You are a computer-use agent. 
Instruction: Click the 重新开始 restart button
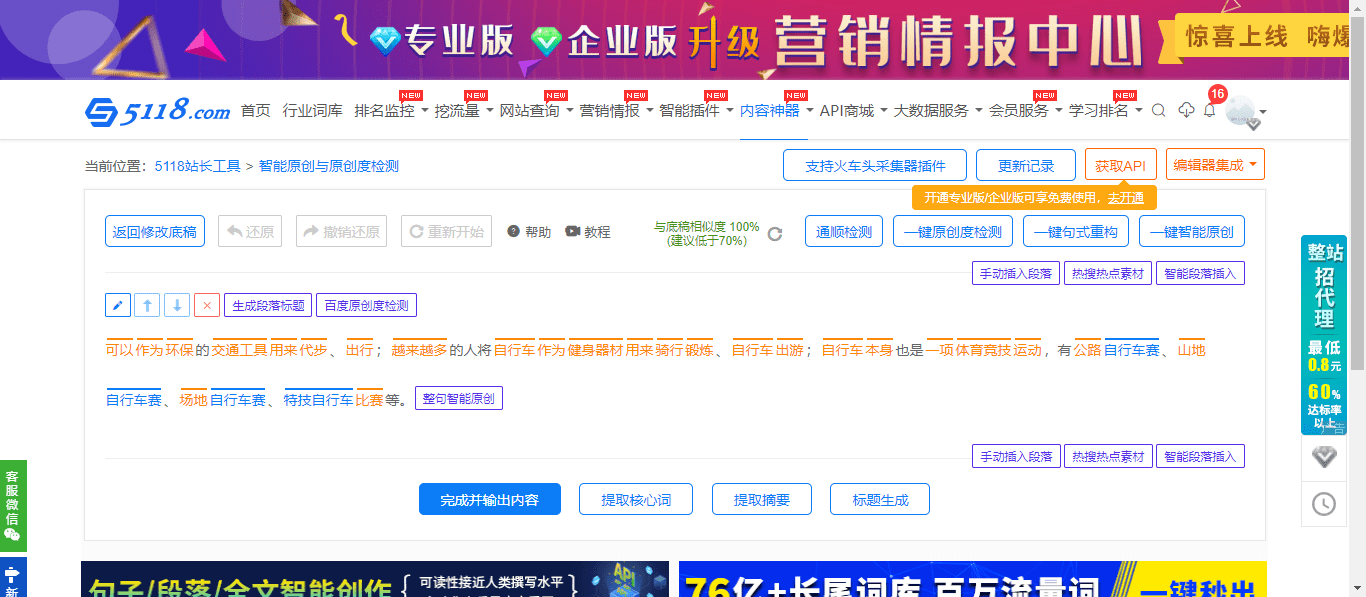click(446, 232)
